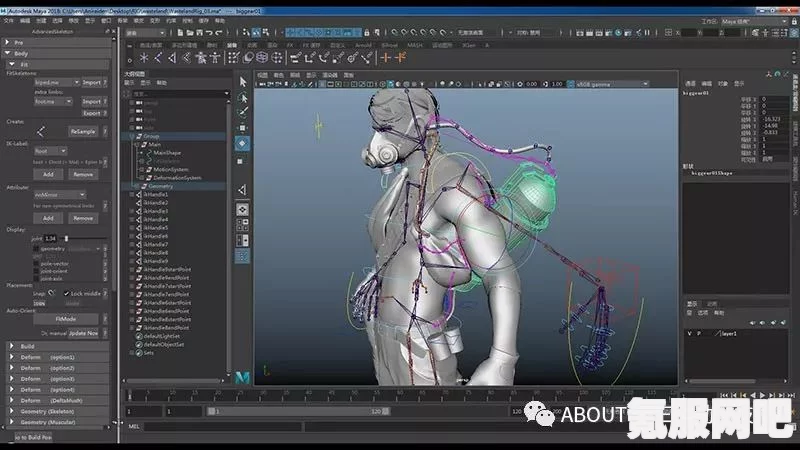Click the sphere shelf icon before the cube
The width and height of the screenshot is (800, 450).
pyautogui.click(x=248, y=58)
